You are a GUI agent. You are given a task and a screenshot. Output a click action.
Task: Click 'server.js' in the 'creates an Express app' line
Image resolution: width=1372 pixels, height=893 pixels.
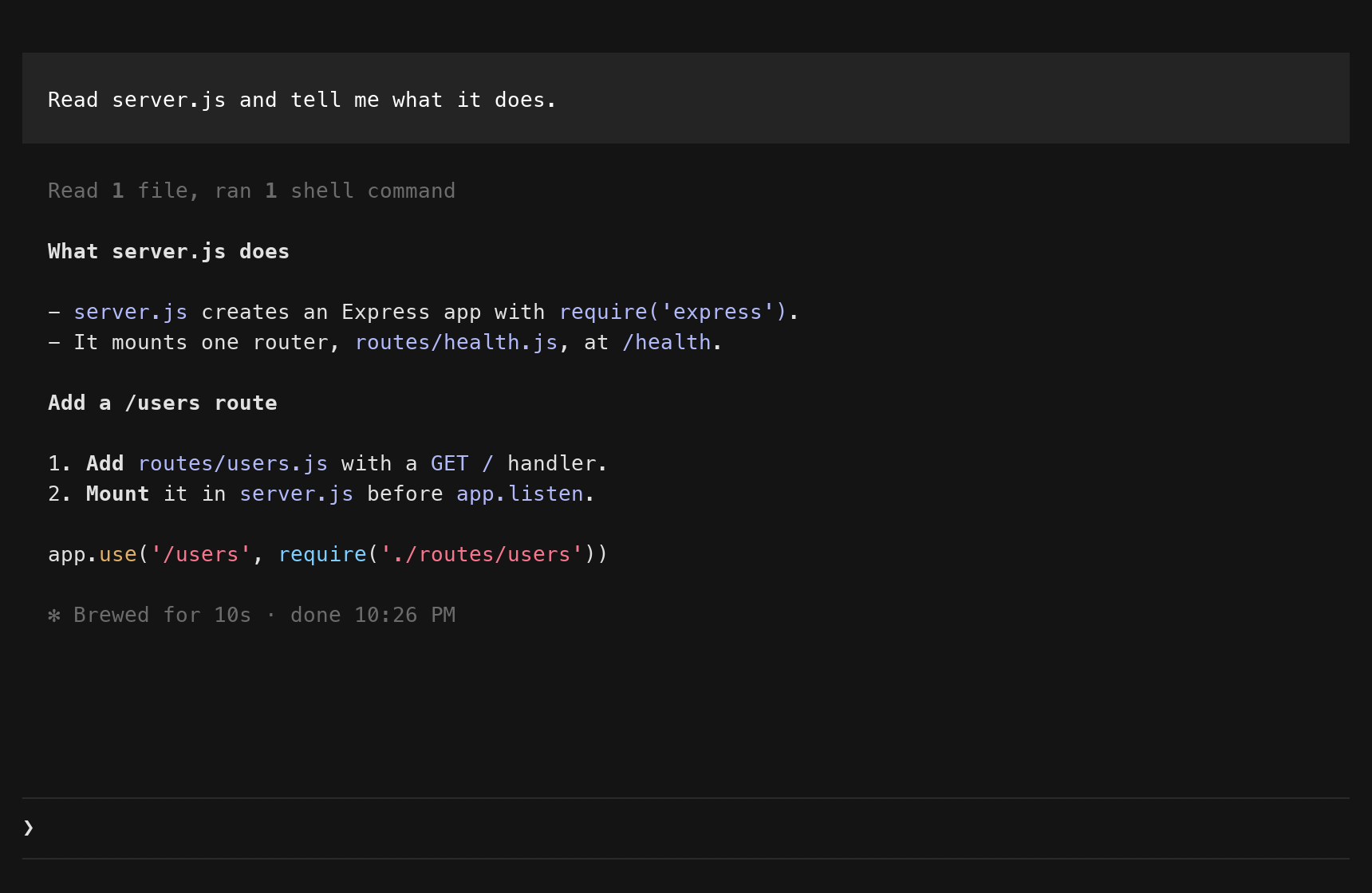[x=131, y=312]
